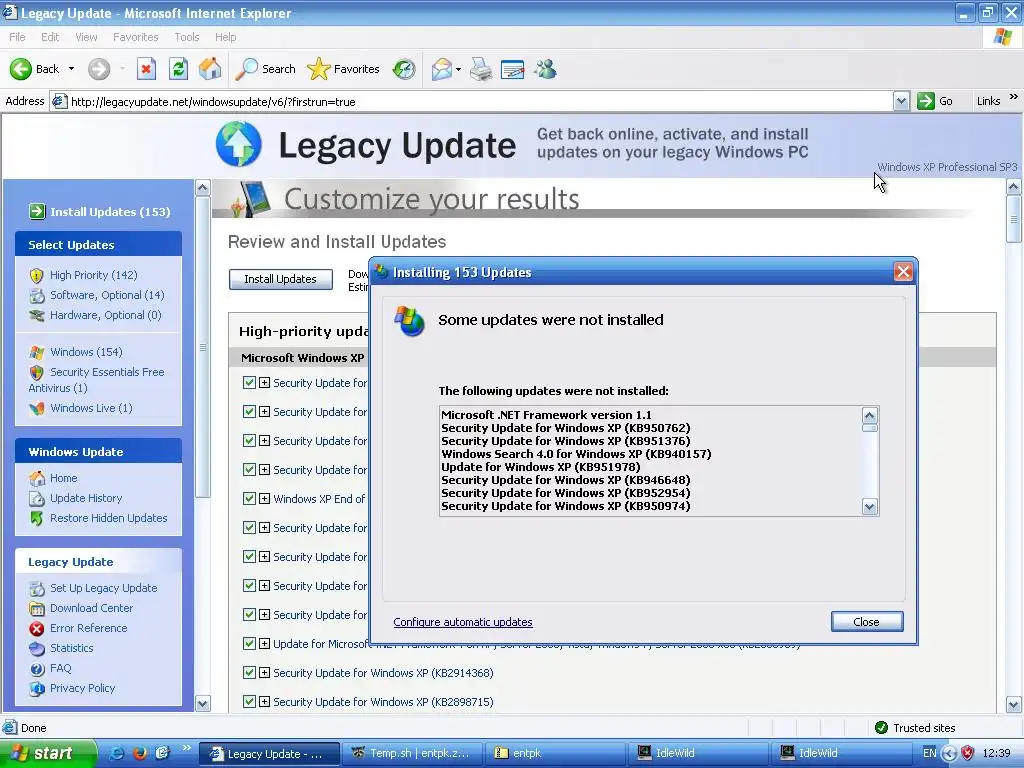Click the Install Updates button

[281, 279]
